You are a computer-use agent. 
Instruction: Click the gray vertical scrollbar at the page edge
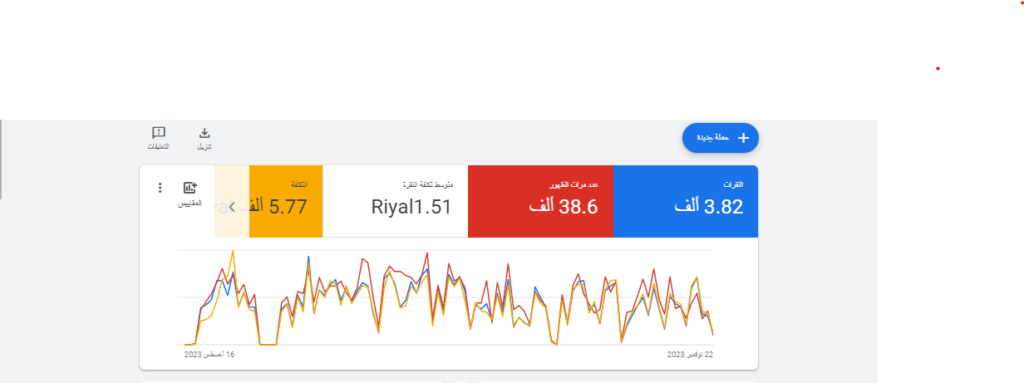click(x=1, y=159)
